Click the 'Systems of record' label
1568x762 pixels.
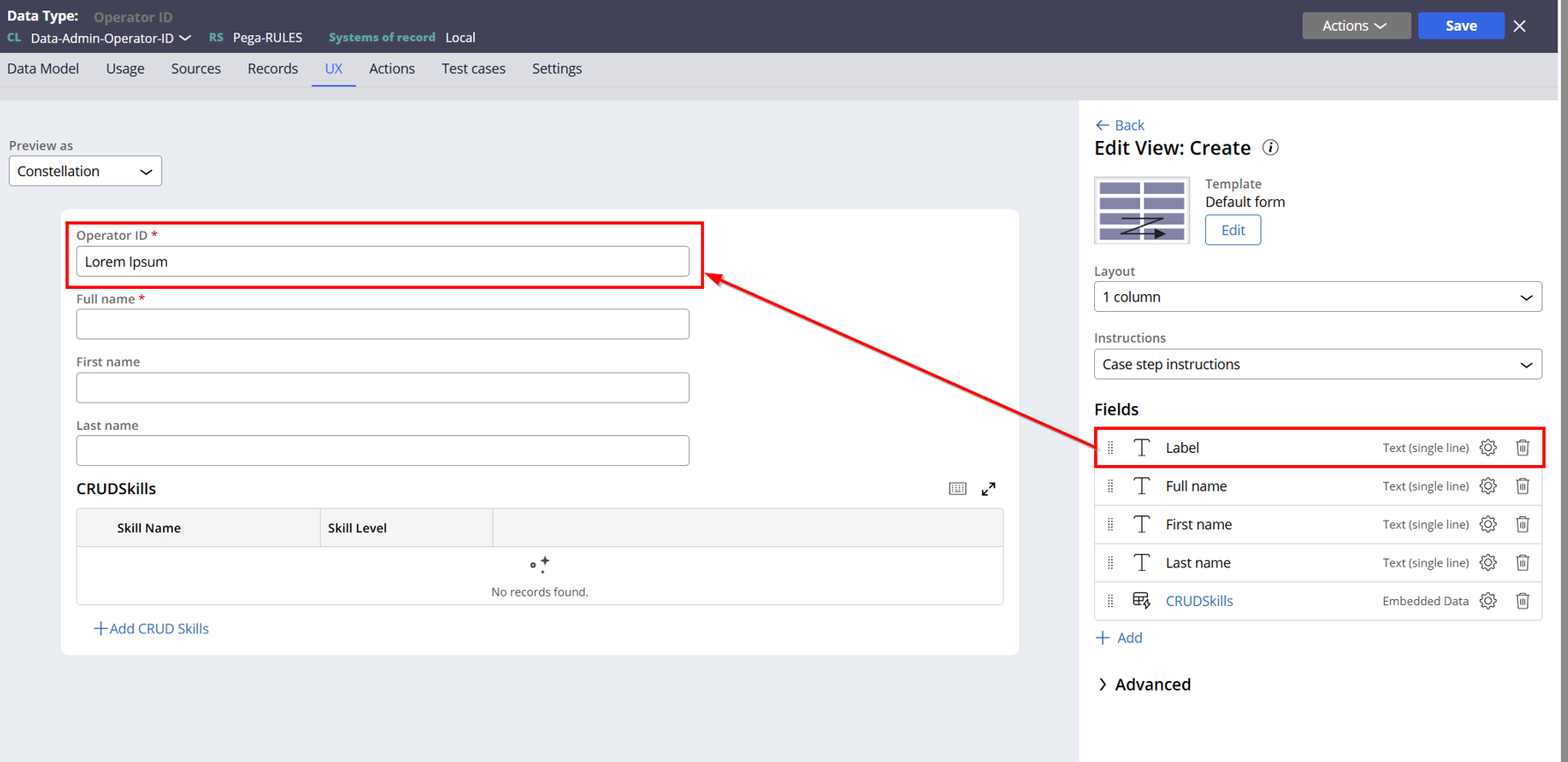tap(381, 38)
